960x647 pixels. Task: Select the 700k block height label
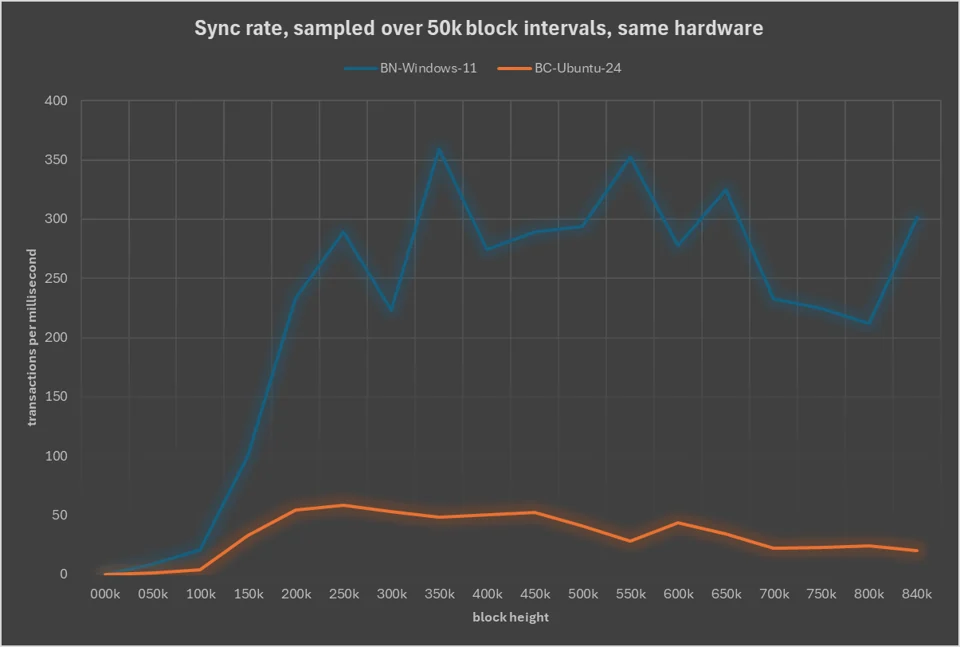pos(774,594)
